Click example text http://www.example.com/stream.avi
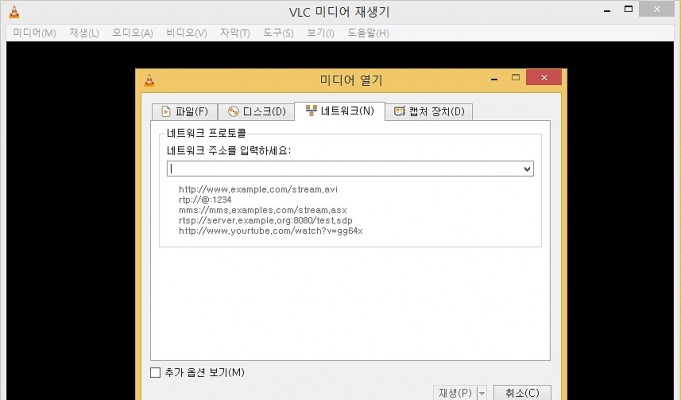Viewport: 681px width, 400px height. tap(258, 189)
